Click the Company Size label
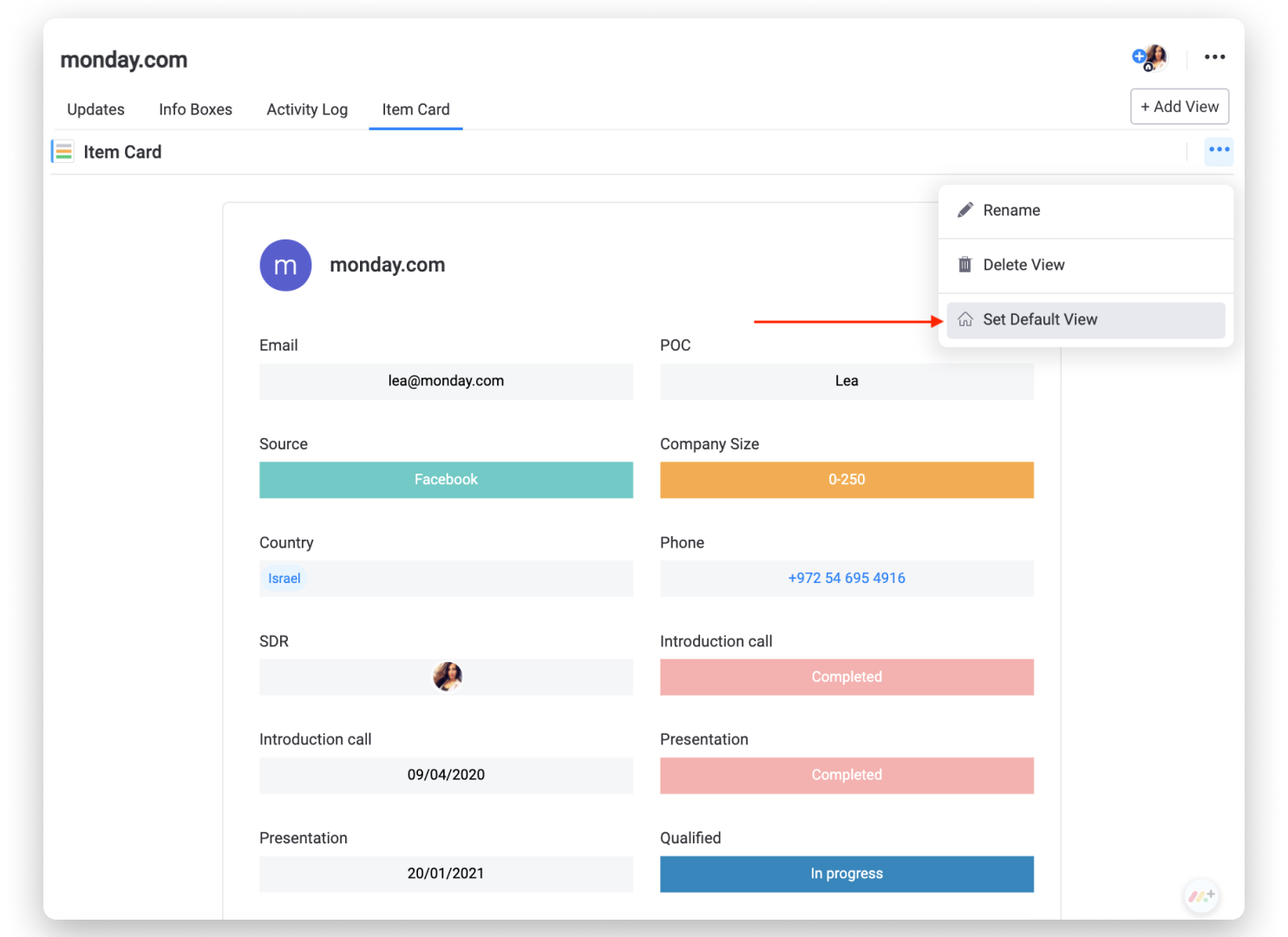Image resolution: width=1288 pixels, height=937 pixels. (x=709, y=444)
